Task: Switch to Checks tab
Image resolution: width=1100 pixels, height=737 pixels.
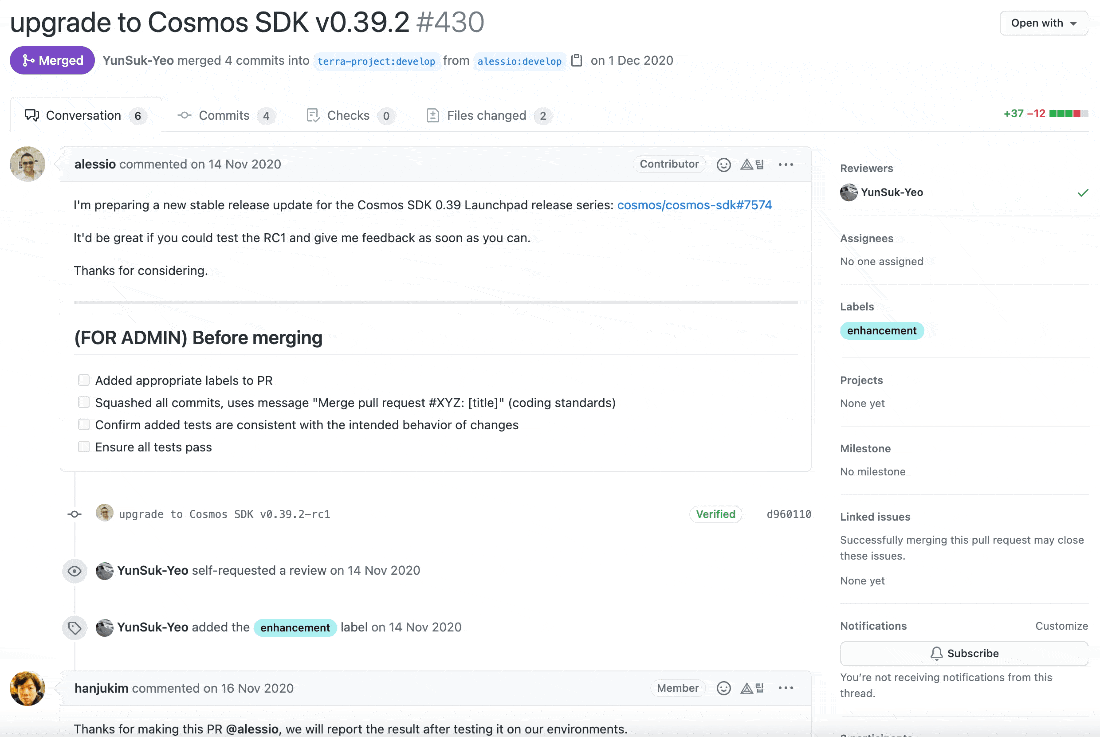Action: [x=351, y=116]
